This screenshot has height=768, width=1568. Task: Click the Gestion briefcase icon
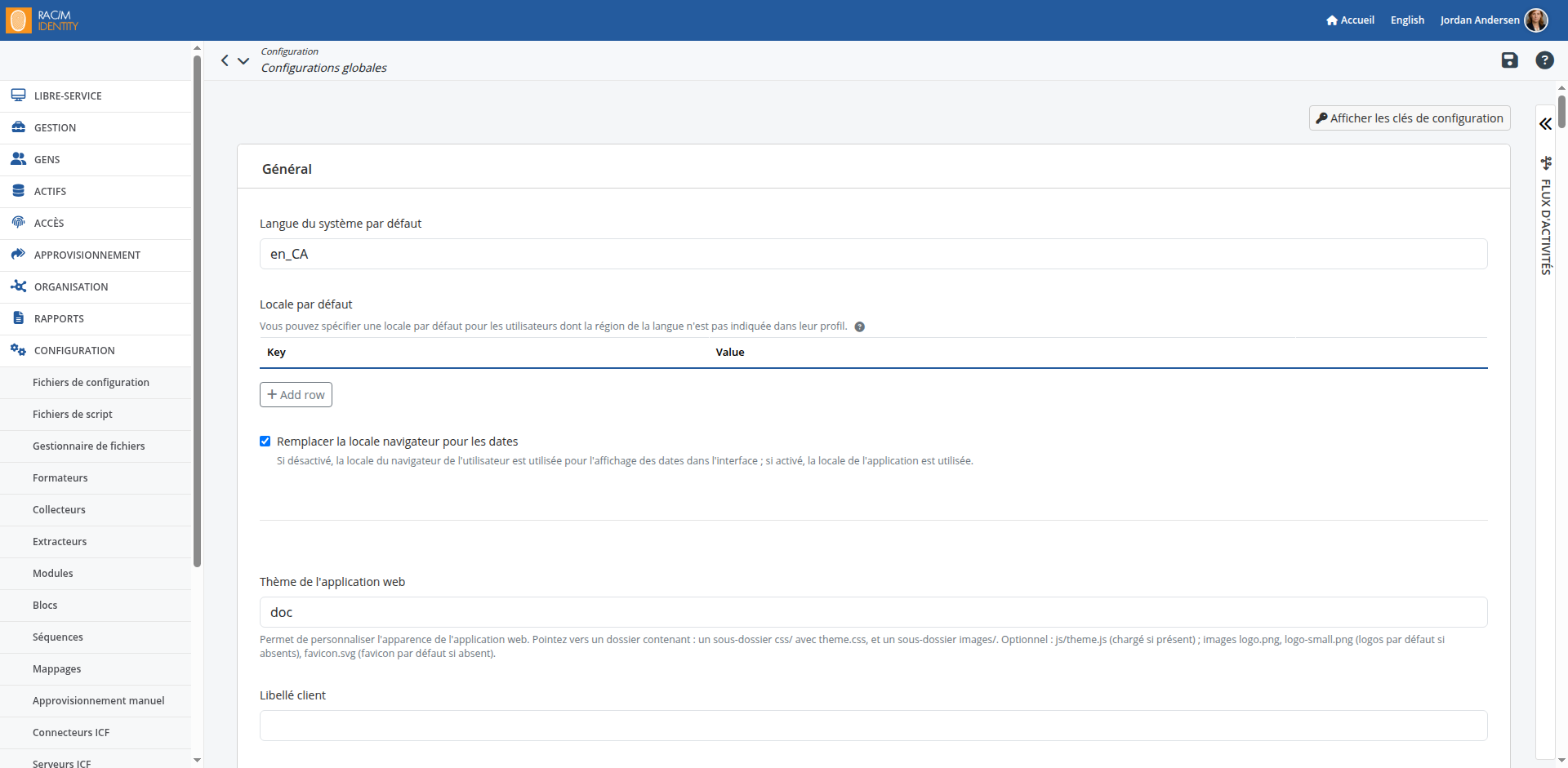pos(18,127)
